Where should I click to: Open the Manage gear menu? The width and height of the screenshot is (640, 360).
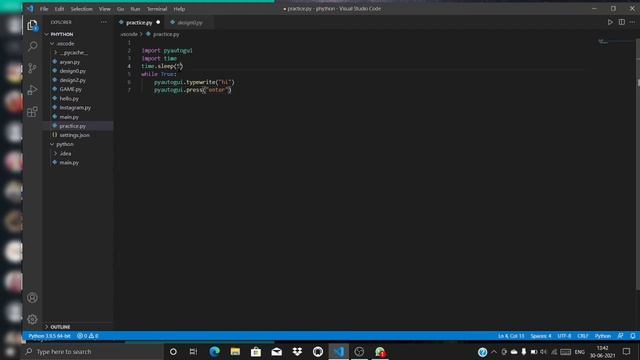pyautogui.click(x=32, y=319)
